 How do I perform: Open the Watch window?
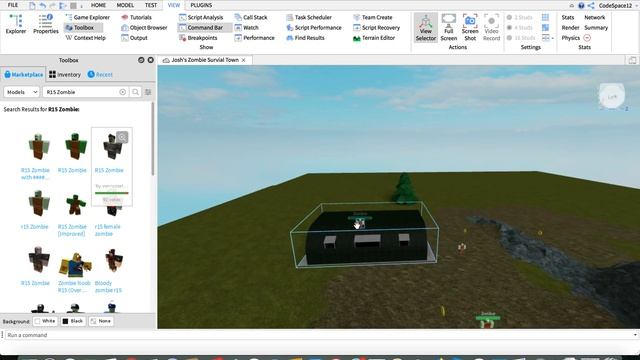tap(247, 27)
